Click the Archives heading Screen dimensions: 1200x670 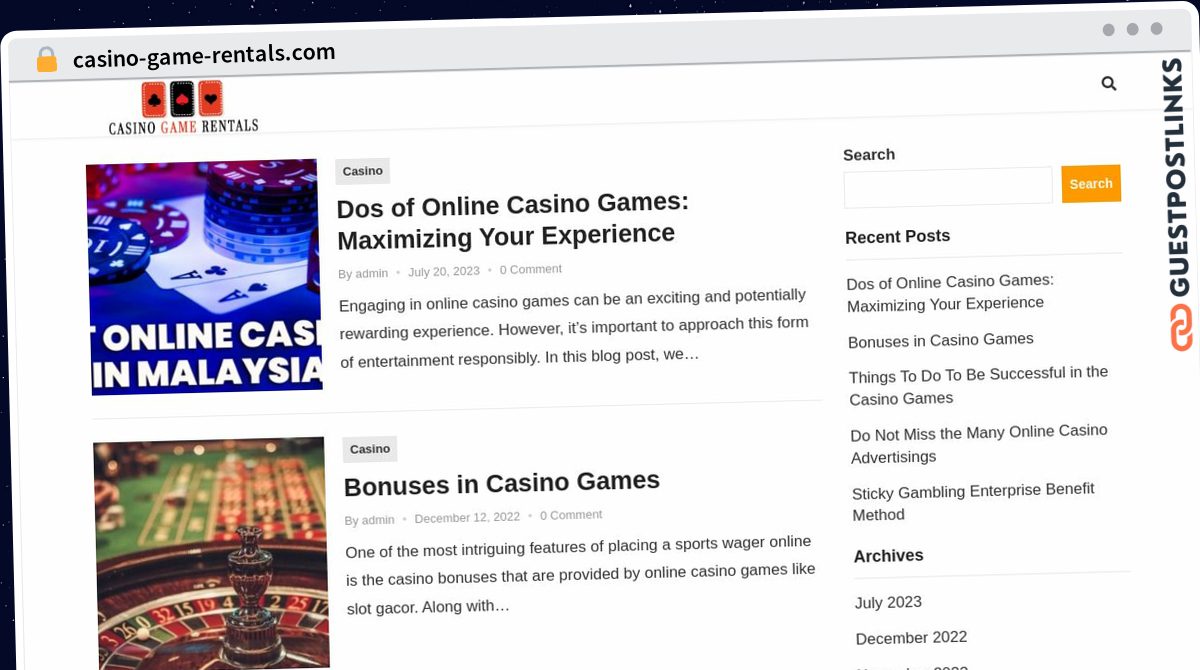pos(889,556)
